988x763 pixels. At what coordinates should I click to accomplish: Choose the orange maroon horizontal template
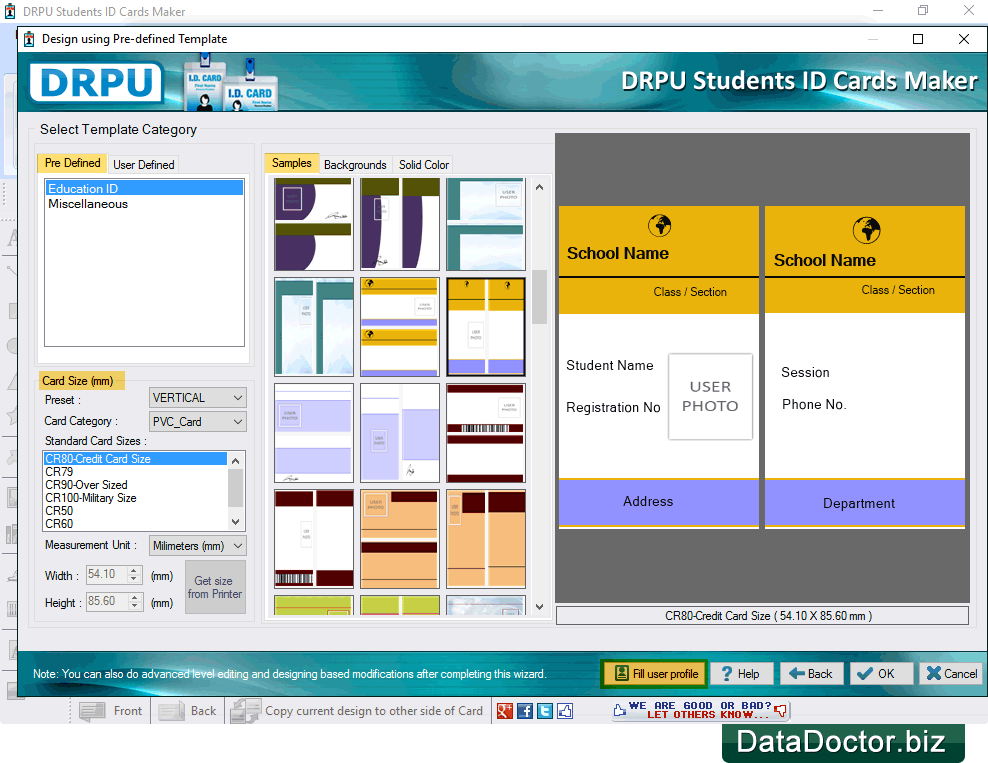click(x=399, y=539)
